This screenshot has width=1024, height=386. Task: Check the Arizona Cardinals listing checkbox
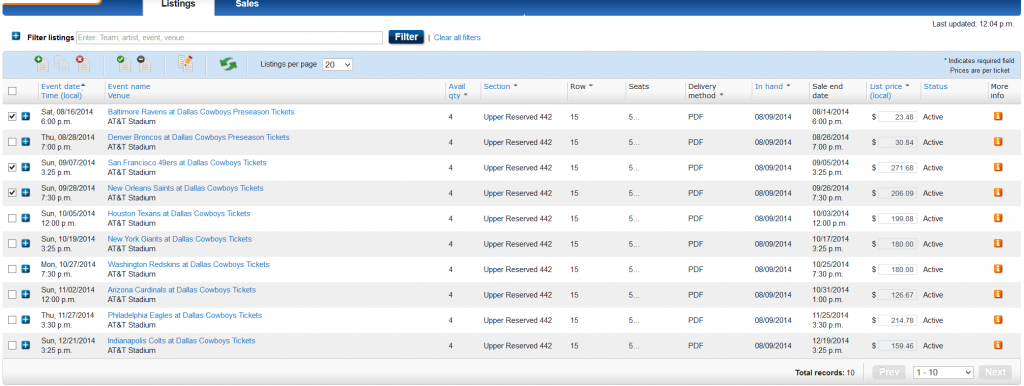12,295
